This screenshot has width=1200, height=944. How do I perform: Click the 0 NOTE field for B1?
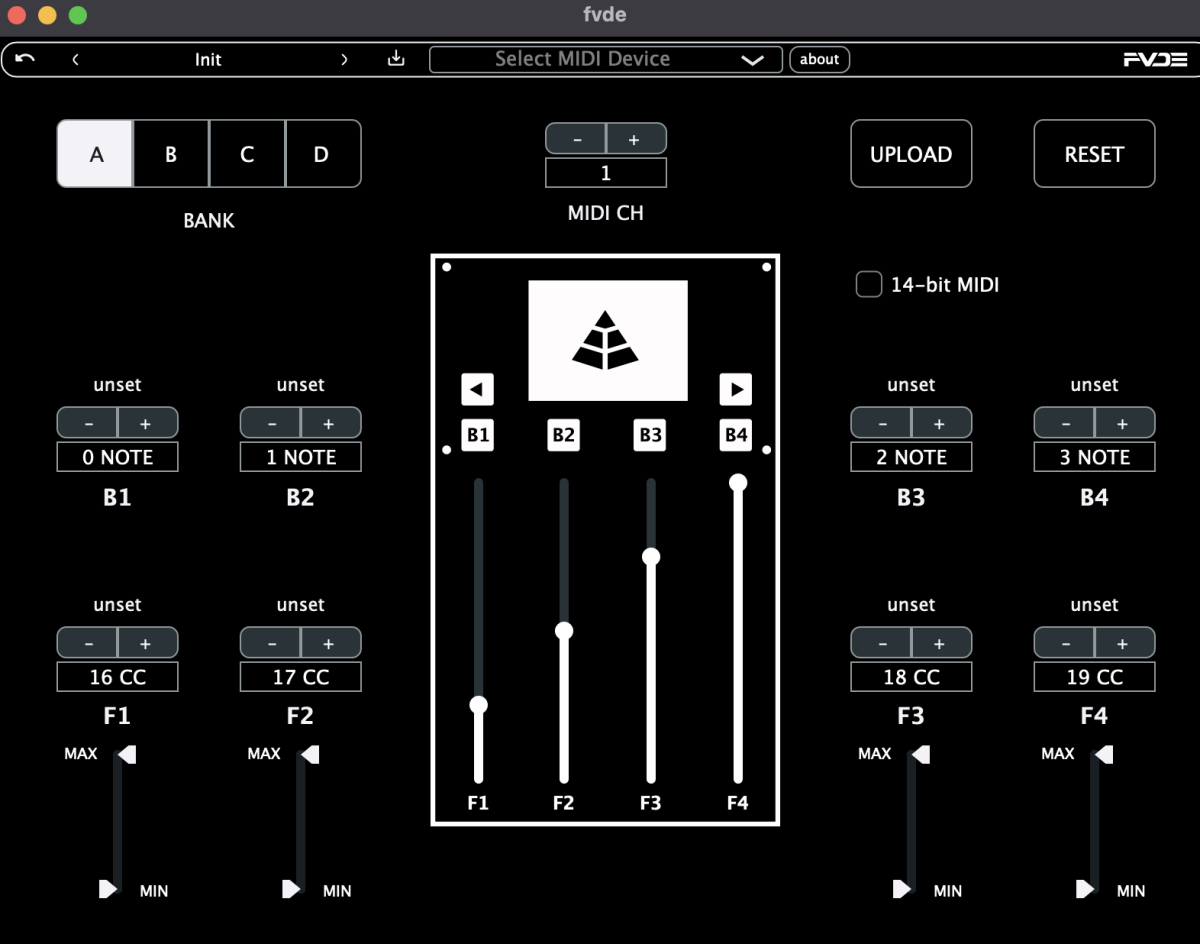117,457
